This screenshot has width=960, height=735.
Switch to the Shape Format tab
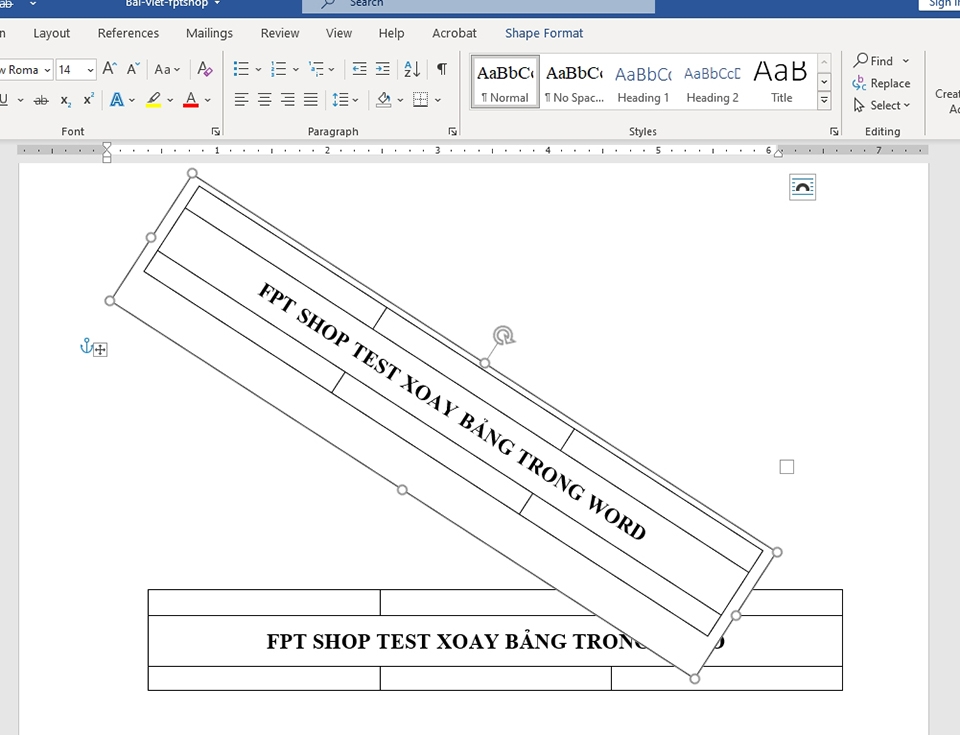tap(543, 33)
